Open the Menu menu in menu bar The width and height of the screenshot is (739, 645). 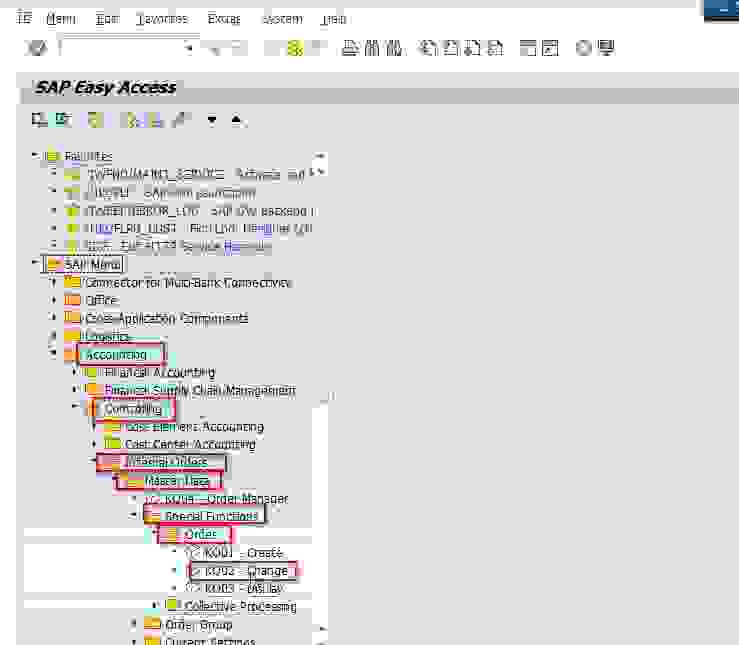tap(61, 19)
